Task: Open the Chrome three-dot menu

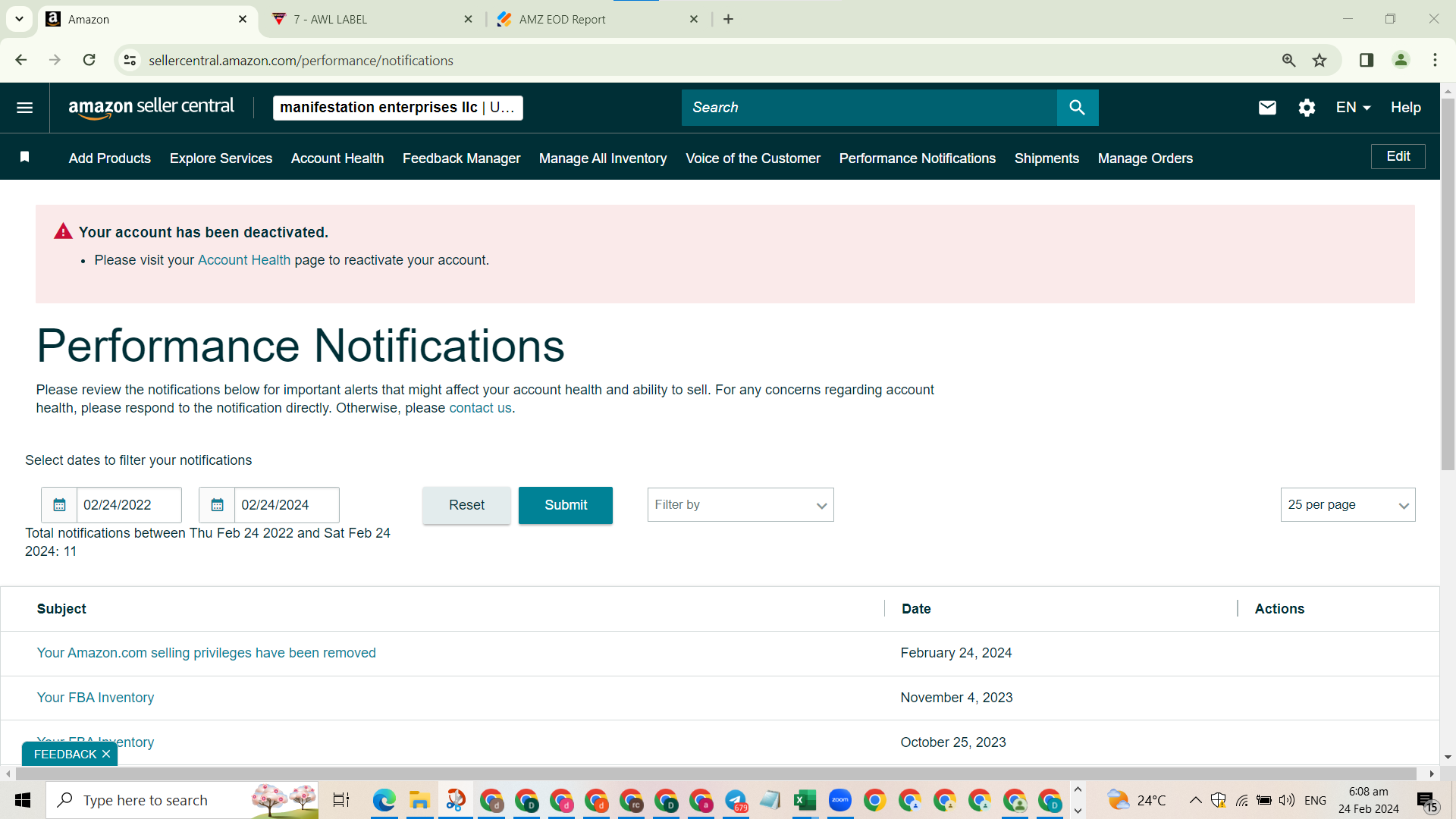Action: click(x=1435, y=60)
